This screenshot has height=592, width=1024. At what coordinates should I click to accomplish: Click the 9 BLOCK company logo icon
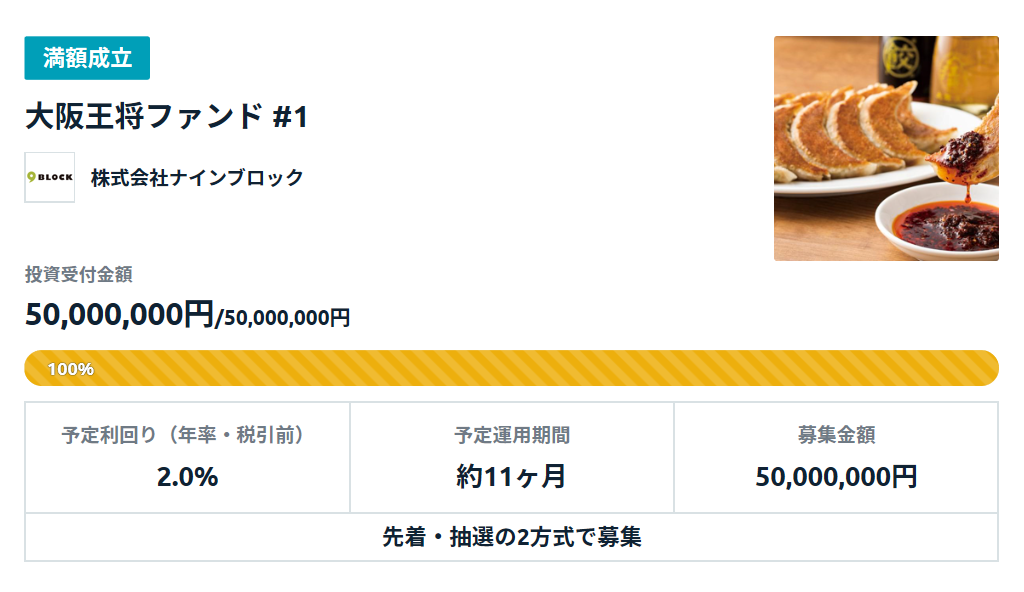50,177
